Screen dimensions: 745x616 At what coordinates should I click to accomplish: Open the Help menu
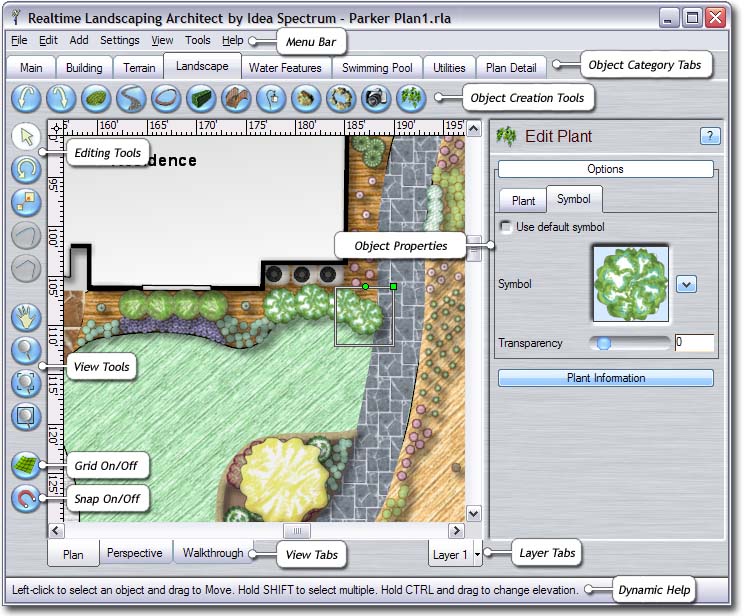pyautogui.click(x=232, y=40)
